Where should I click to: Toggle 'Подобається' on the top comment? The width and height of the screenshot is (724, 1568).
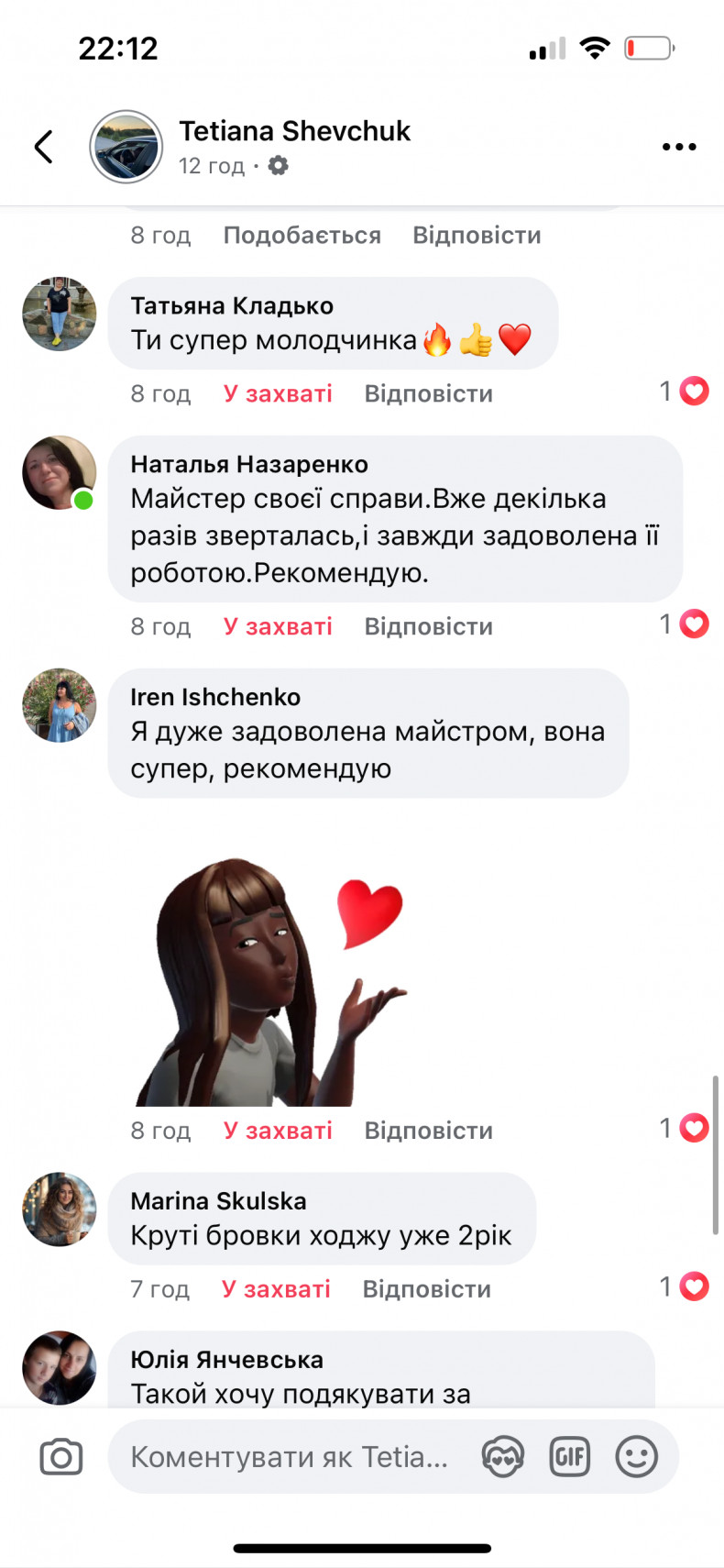[x=302, y=235]
